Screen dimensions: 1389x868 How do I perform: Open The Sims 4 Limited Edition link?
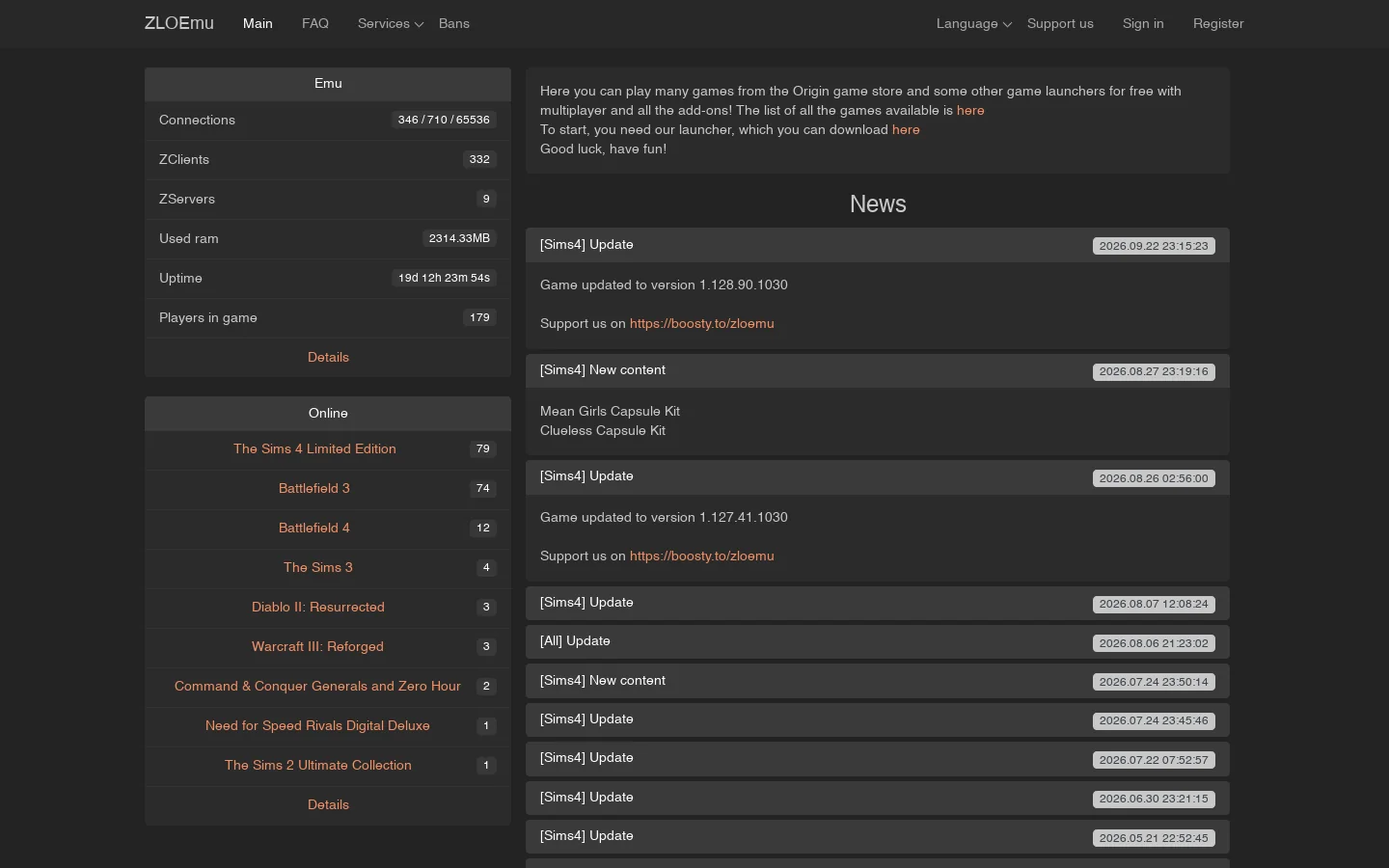314,448
